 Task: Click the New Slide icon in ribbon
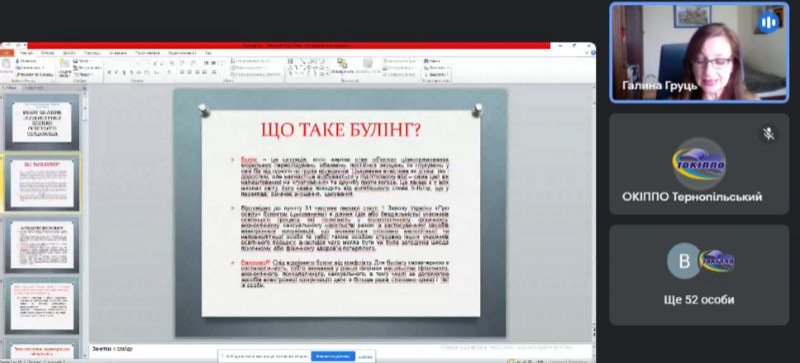pos(65,66)
